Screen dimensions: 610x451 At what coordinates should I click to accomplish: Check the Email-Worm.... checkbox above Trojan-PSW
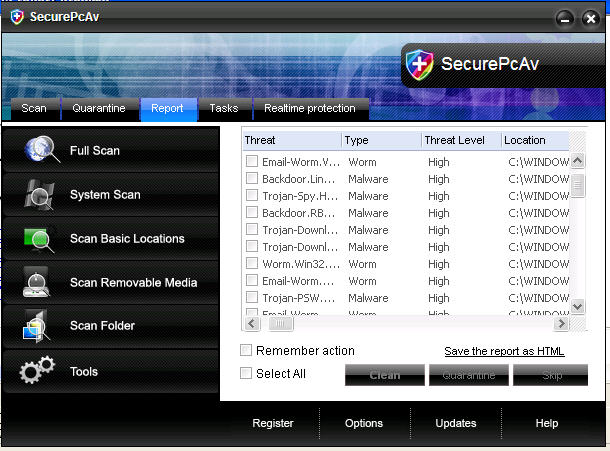[252, 280]
